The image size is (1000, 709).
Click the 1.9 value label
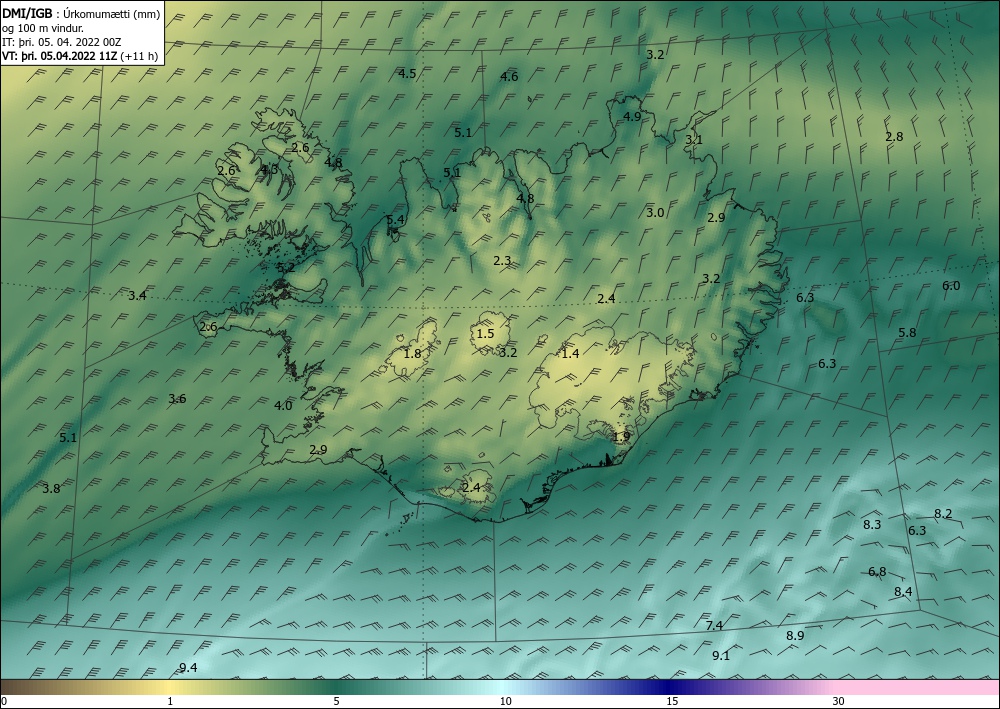click(x=621, y=437)
